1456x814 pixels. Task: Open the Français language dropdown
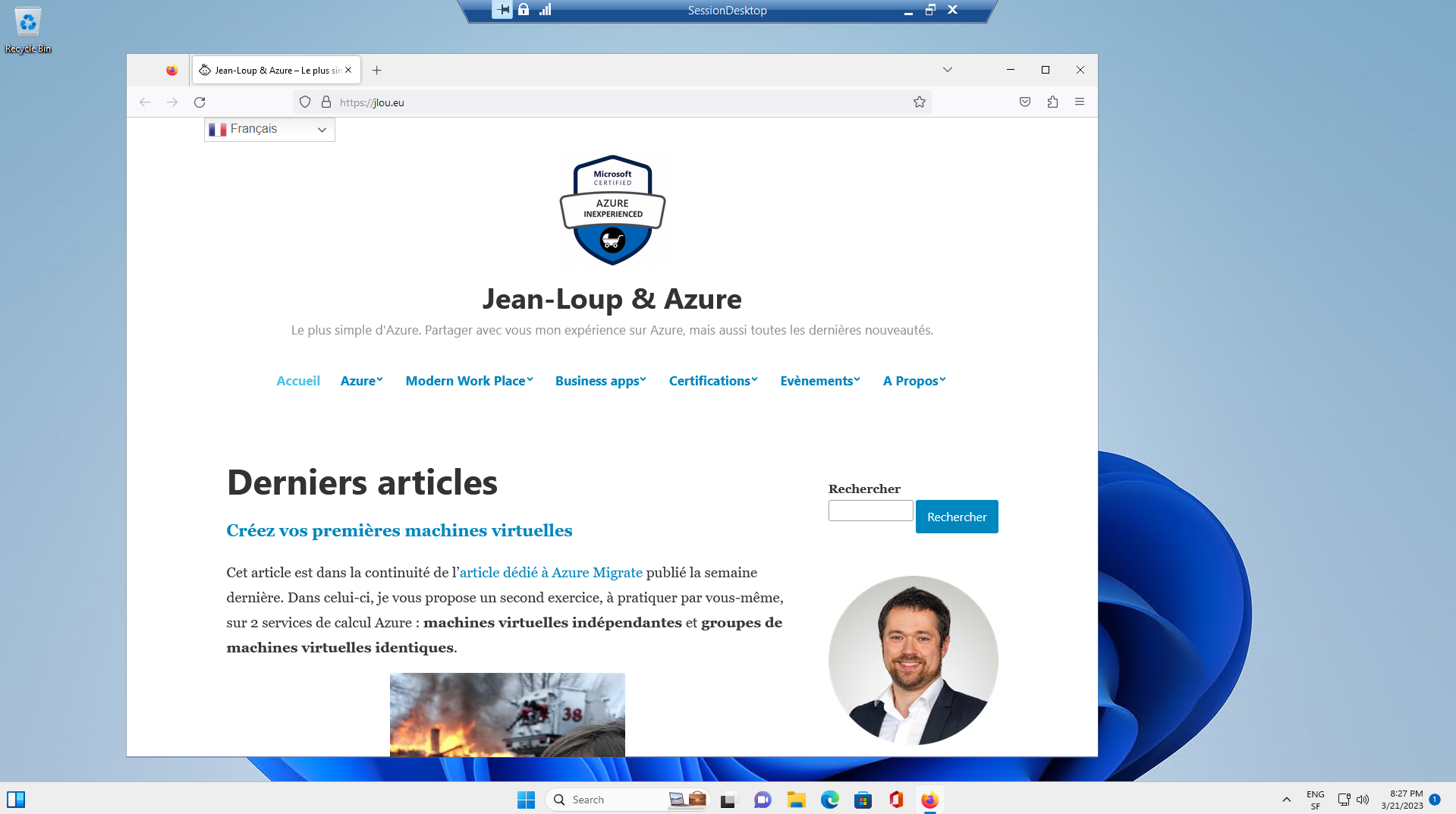(269, 129)
